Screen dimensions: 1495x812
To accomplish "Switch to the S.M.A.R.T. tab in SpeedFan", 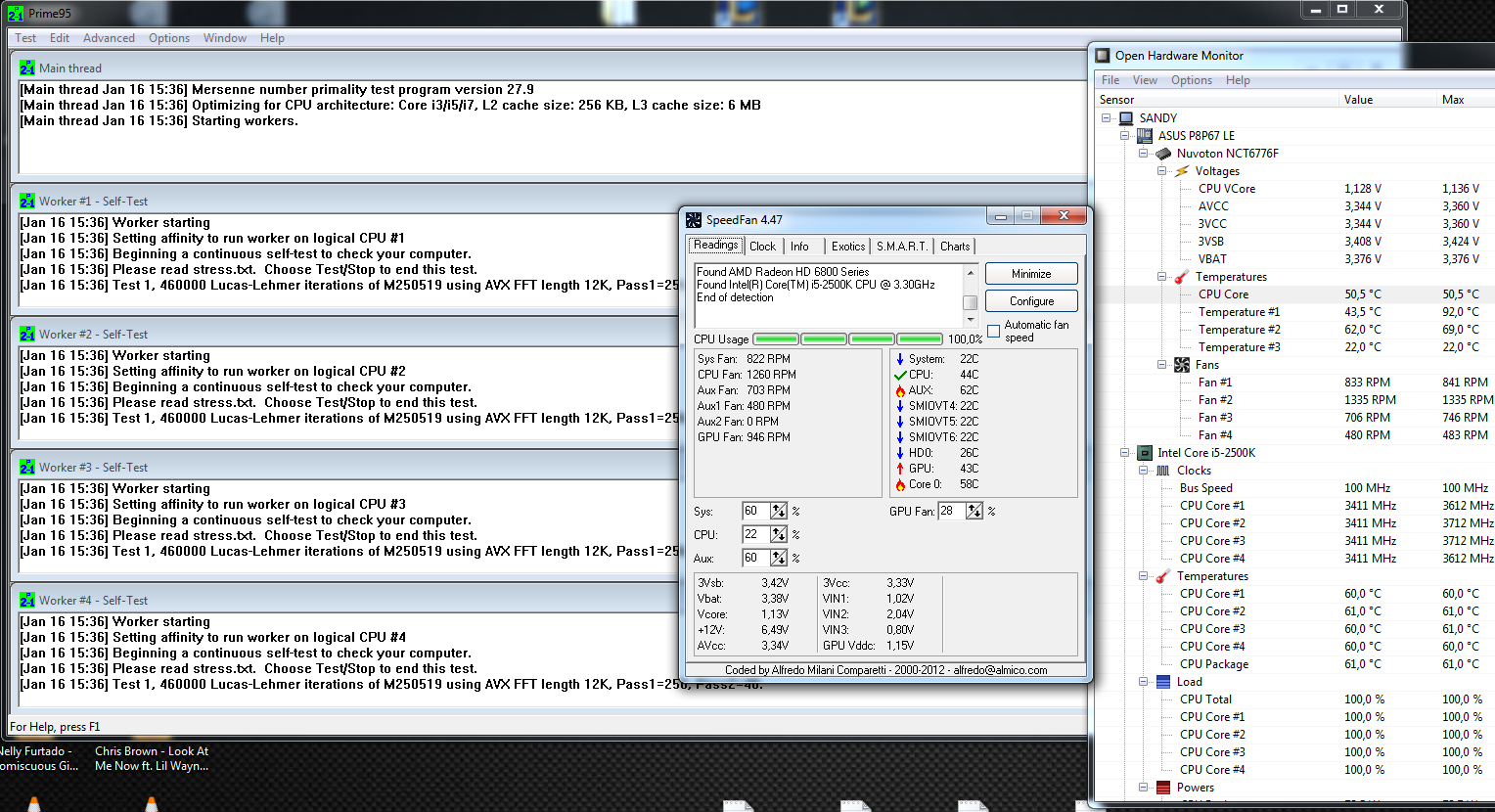I will [x=901, y=247].
